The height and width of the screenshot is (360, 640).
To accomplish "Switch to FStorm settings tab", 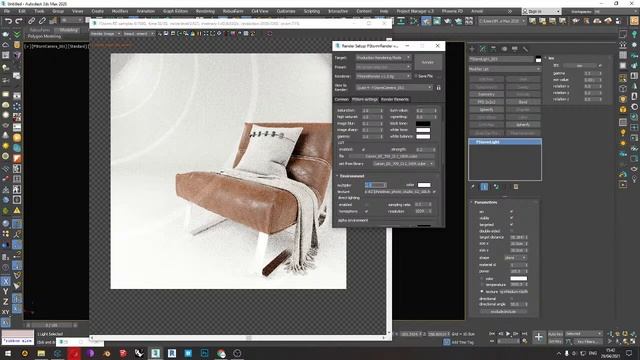I will (365, 99).
